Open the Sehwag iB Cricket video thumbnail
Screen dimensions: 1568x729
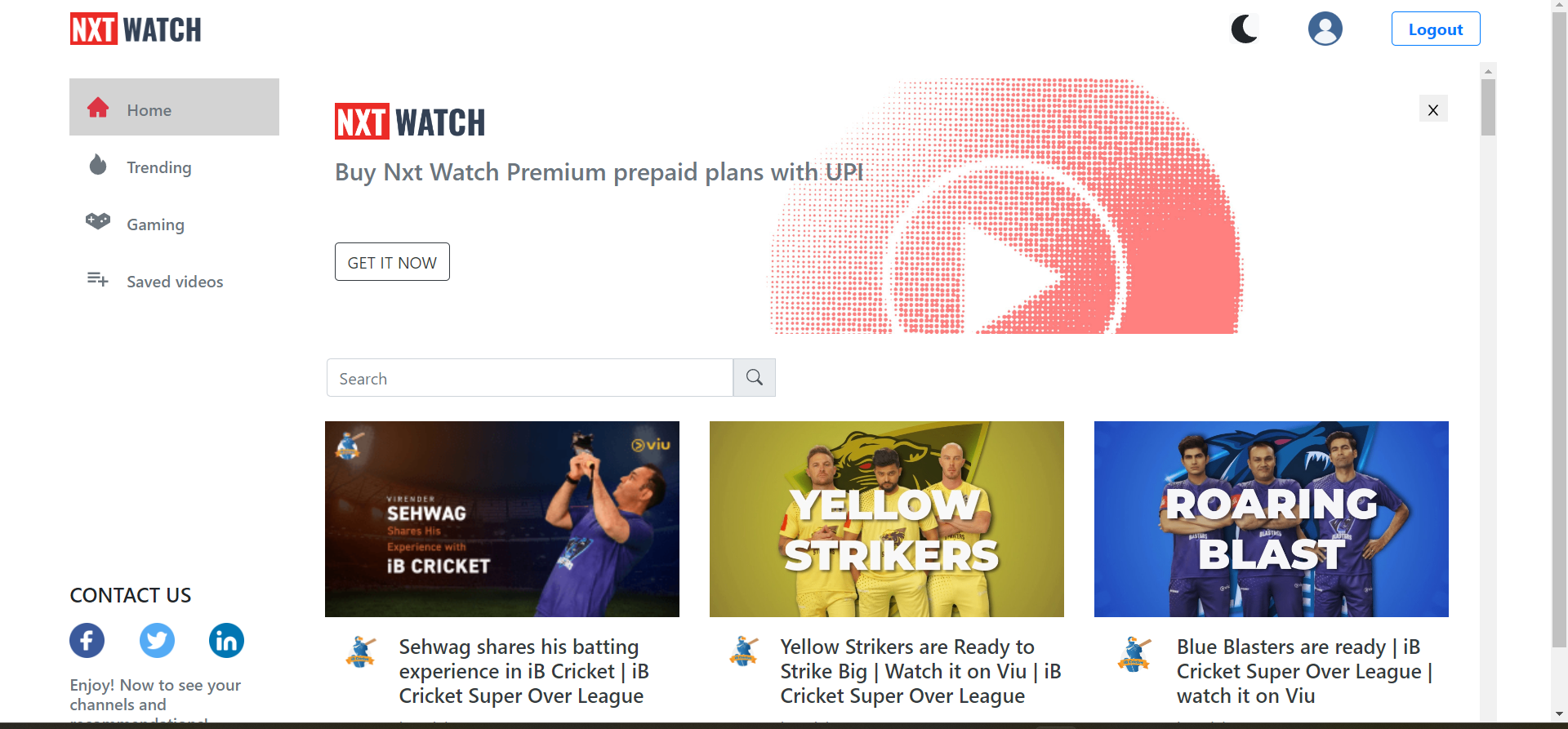click(502, 519)
